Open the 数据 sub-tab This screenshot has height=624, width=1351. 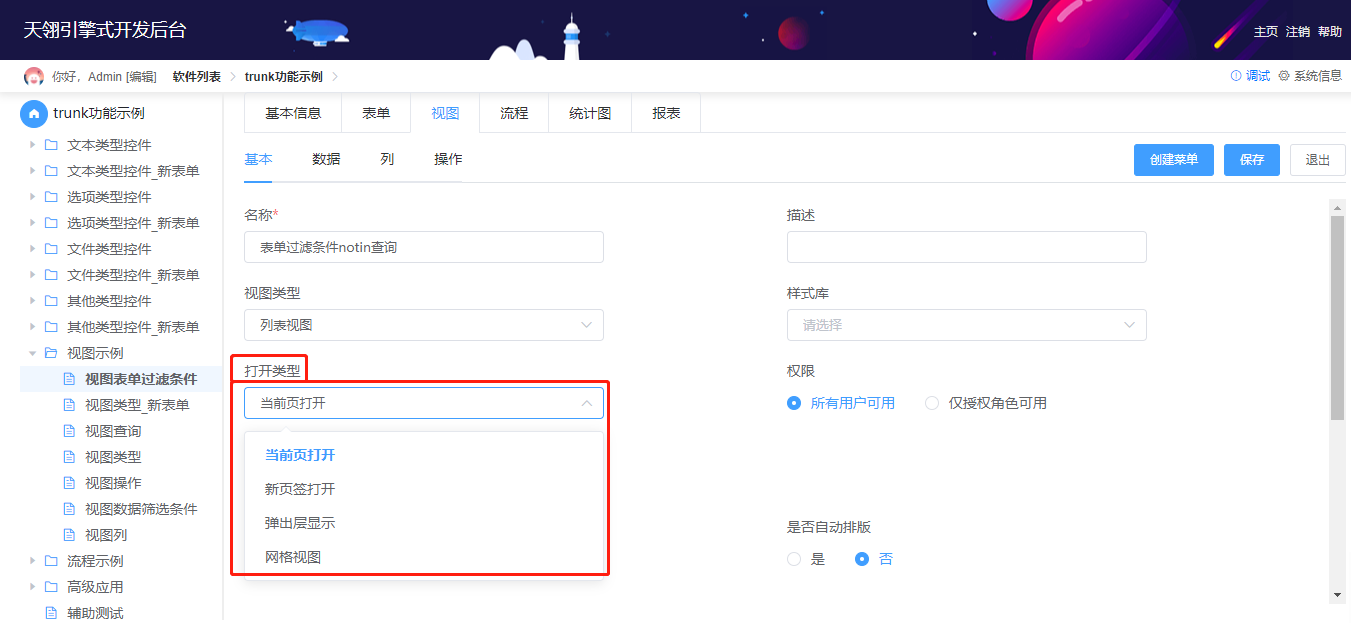click(326, 159)
